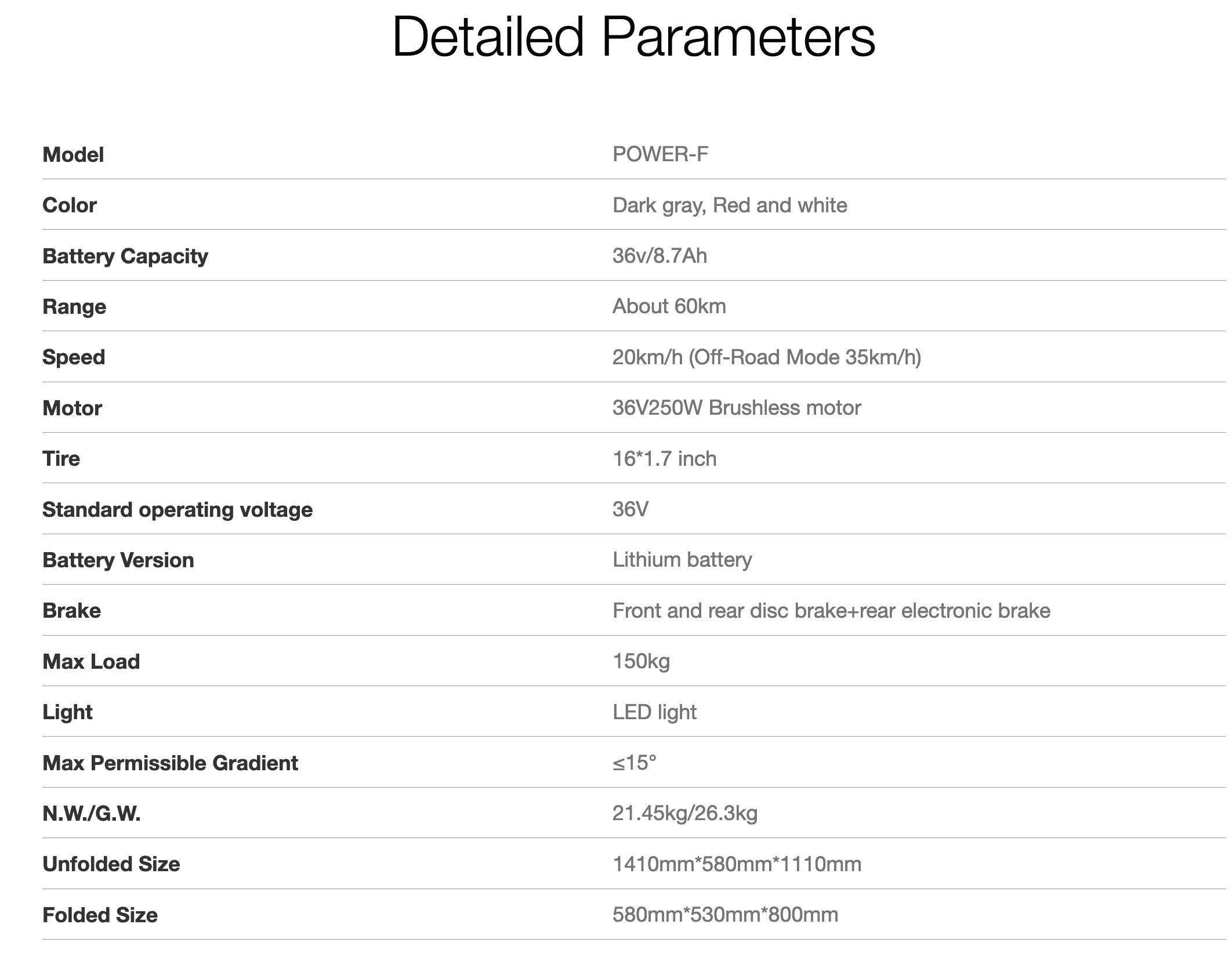Click the Battery Capacity label
1232x975 pixels.
click(125, 256)
